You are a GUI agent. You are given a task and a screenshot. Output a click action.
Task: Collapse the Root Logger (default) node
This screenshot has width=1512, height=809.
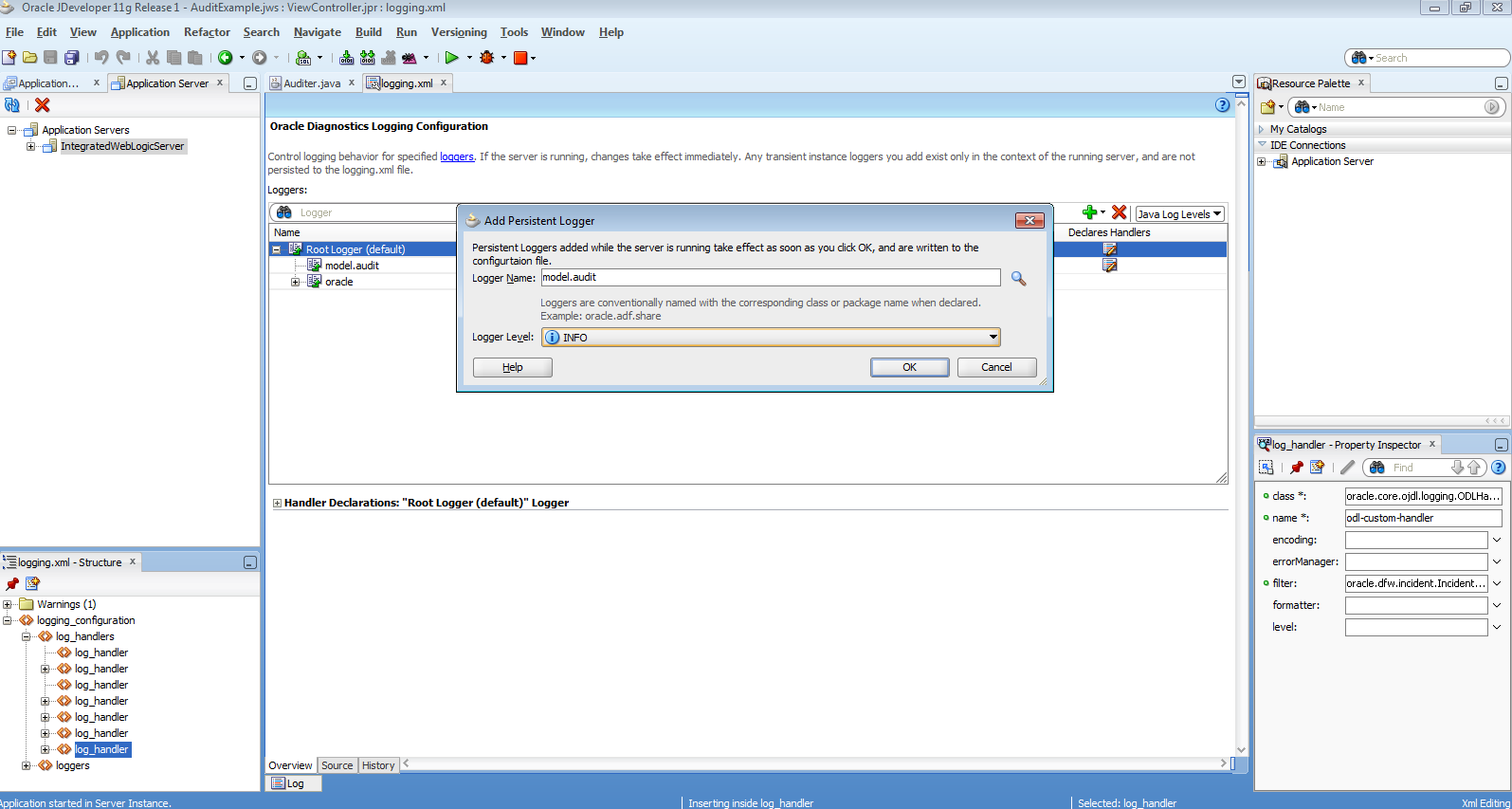277,249
